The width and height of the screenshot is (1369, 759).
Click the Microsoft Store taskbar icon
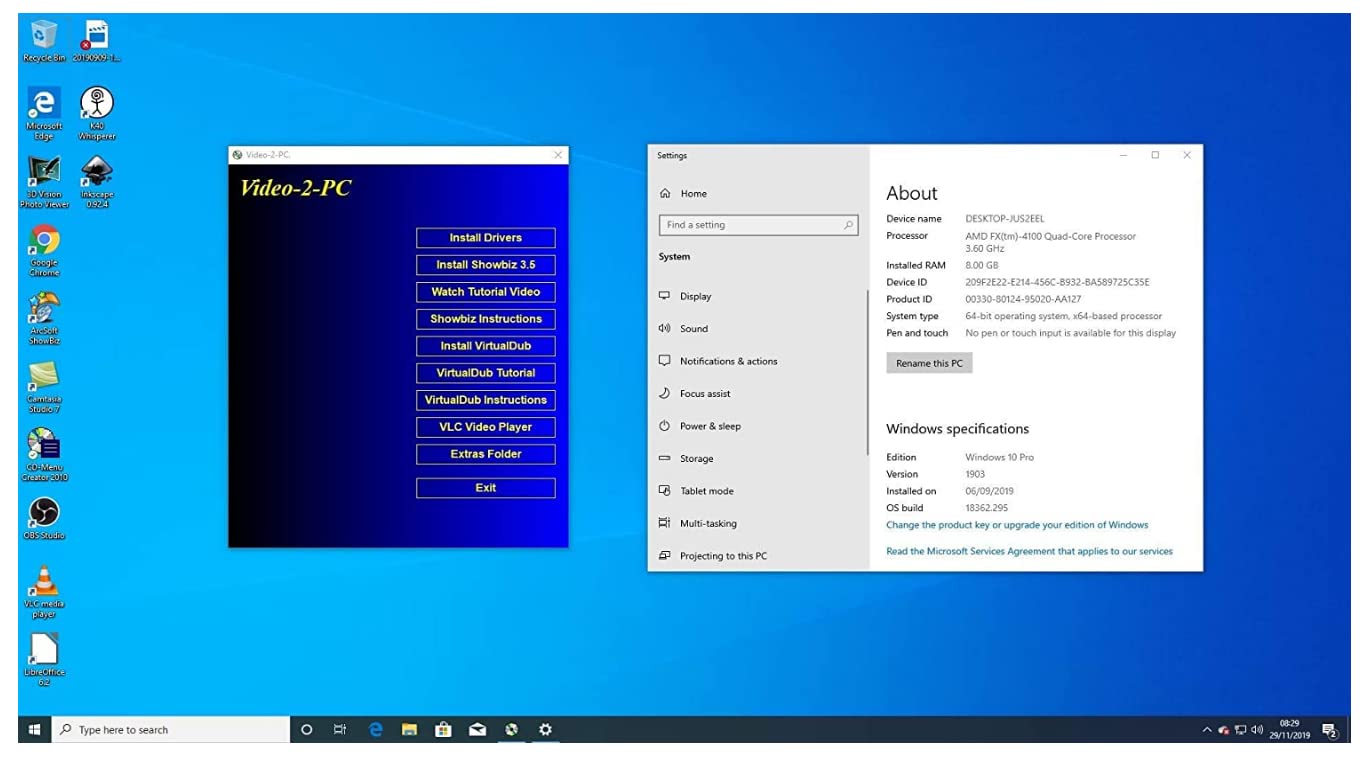[x=443, y=730]
